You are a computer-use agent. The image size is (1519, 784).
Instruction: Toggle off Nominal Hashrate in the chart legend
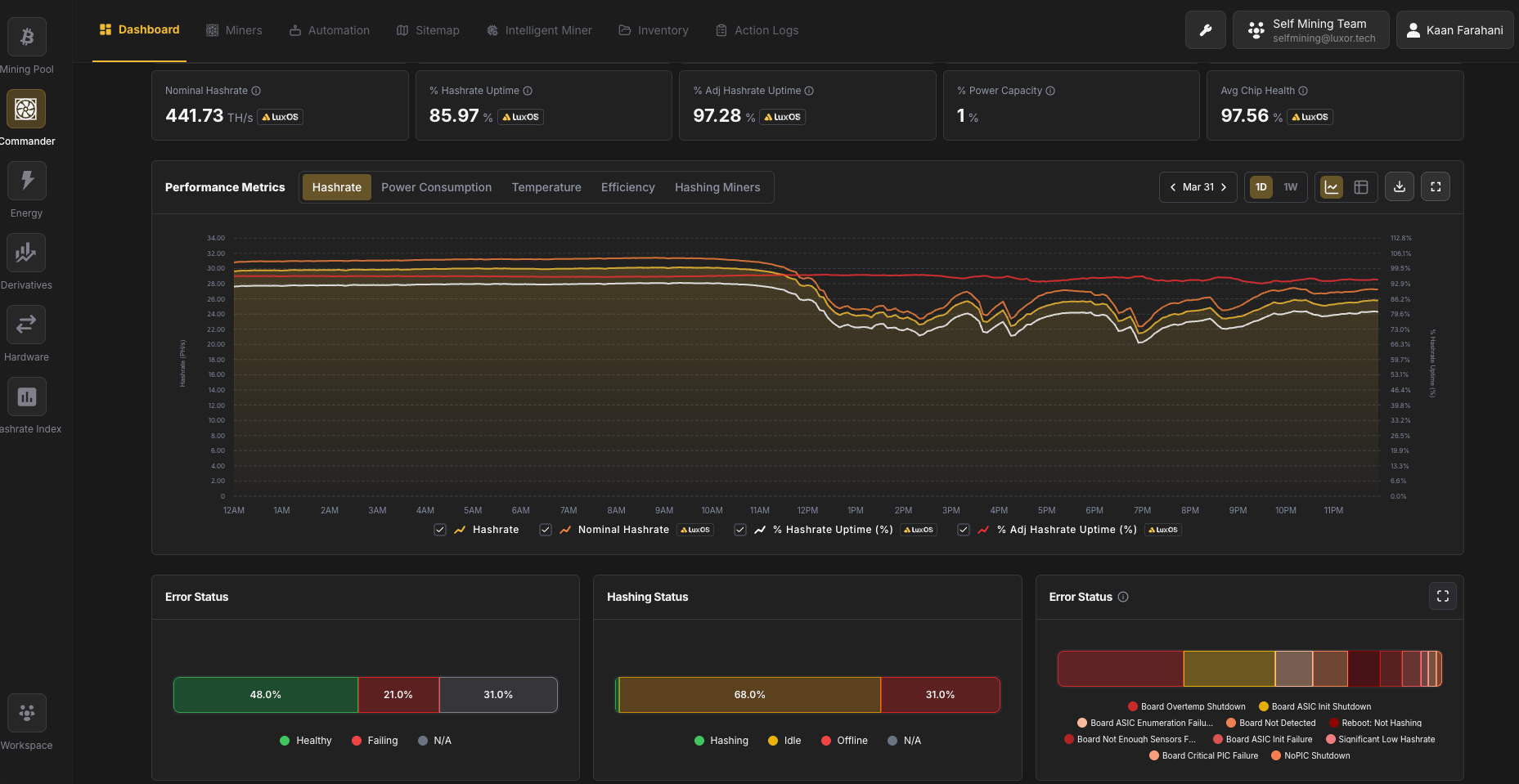(x=545, y=530)
